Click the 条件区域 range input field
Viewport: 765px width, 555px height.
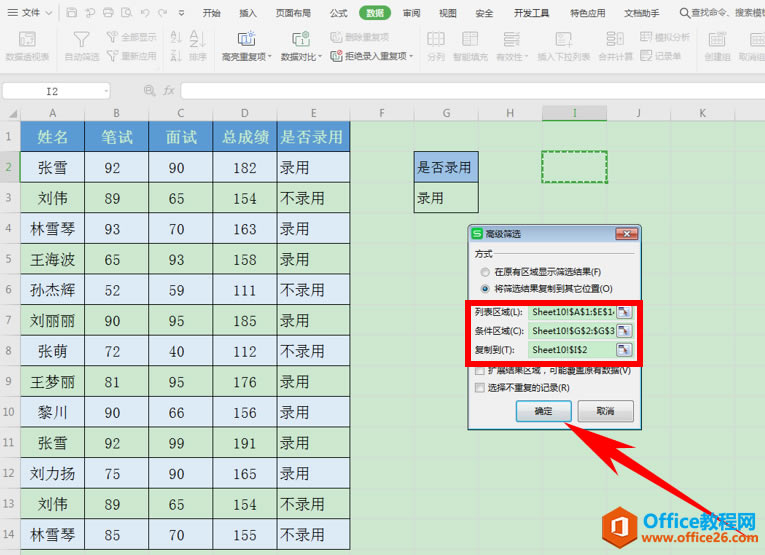tap(572, 331)
